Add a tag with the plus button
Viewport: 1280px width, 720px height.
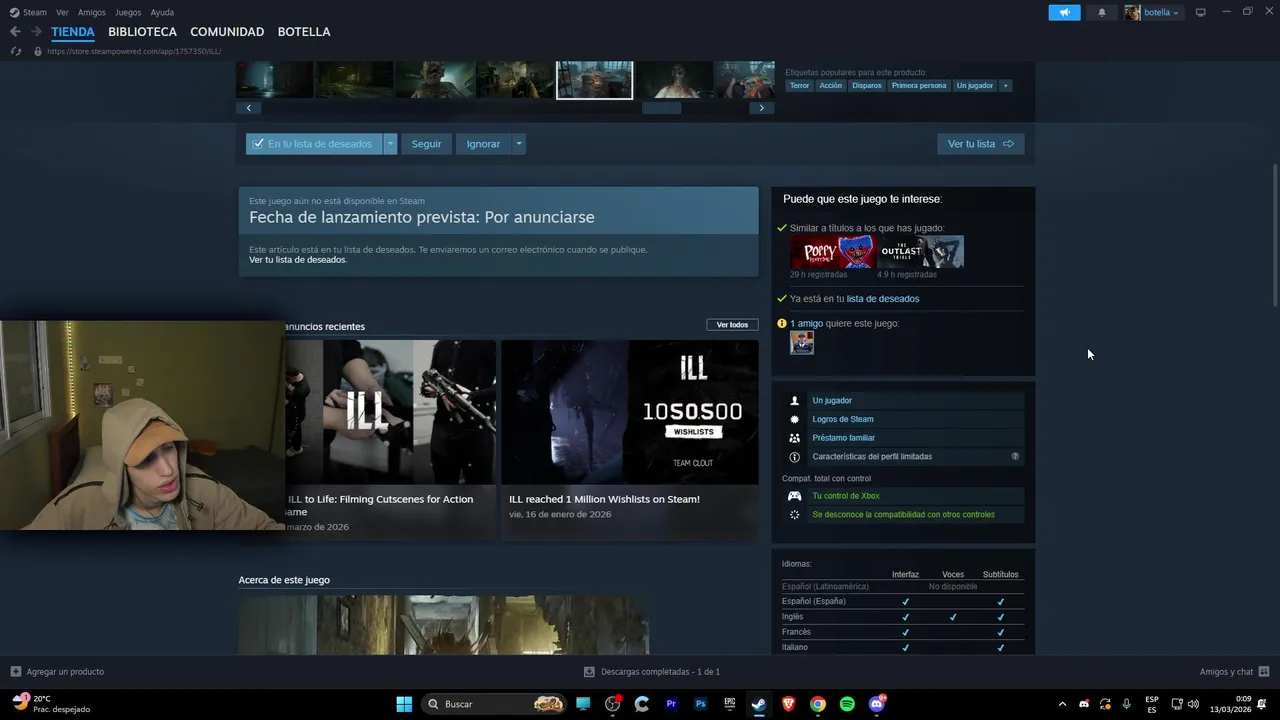(1005, 85)
